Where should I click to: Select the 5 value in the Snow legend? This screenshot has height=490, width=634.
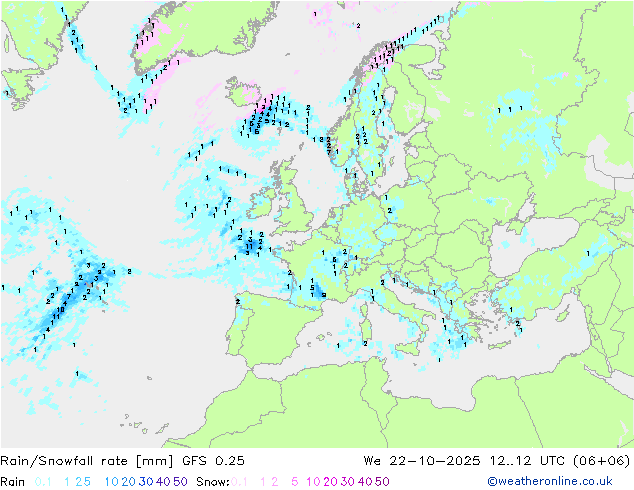click(x=294, y=482)
